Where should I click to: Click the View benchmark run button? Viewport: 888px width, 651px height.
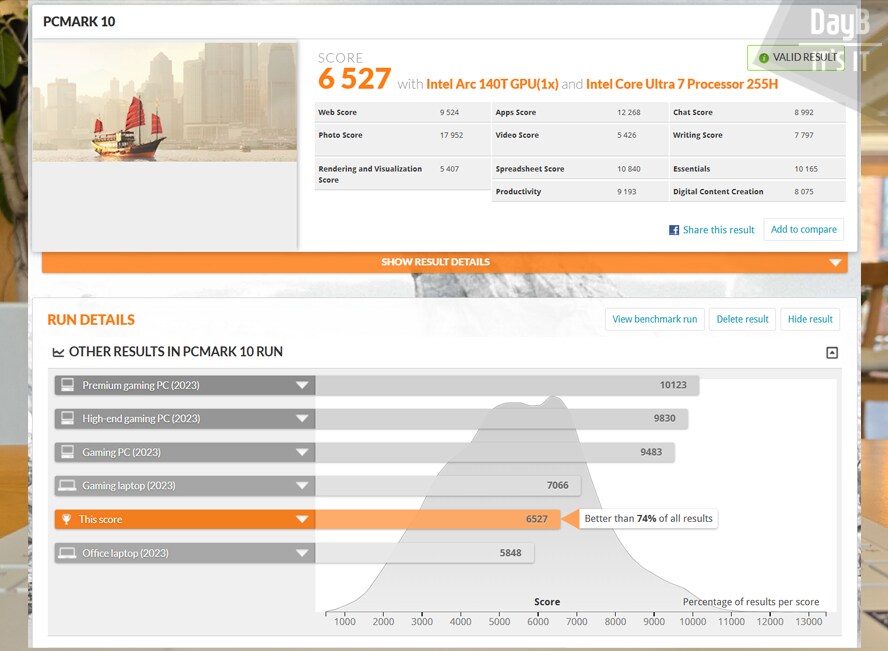[654, 319]
